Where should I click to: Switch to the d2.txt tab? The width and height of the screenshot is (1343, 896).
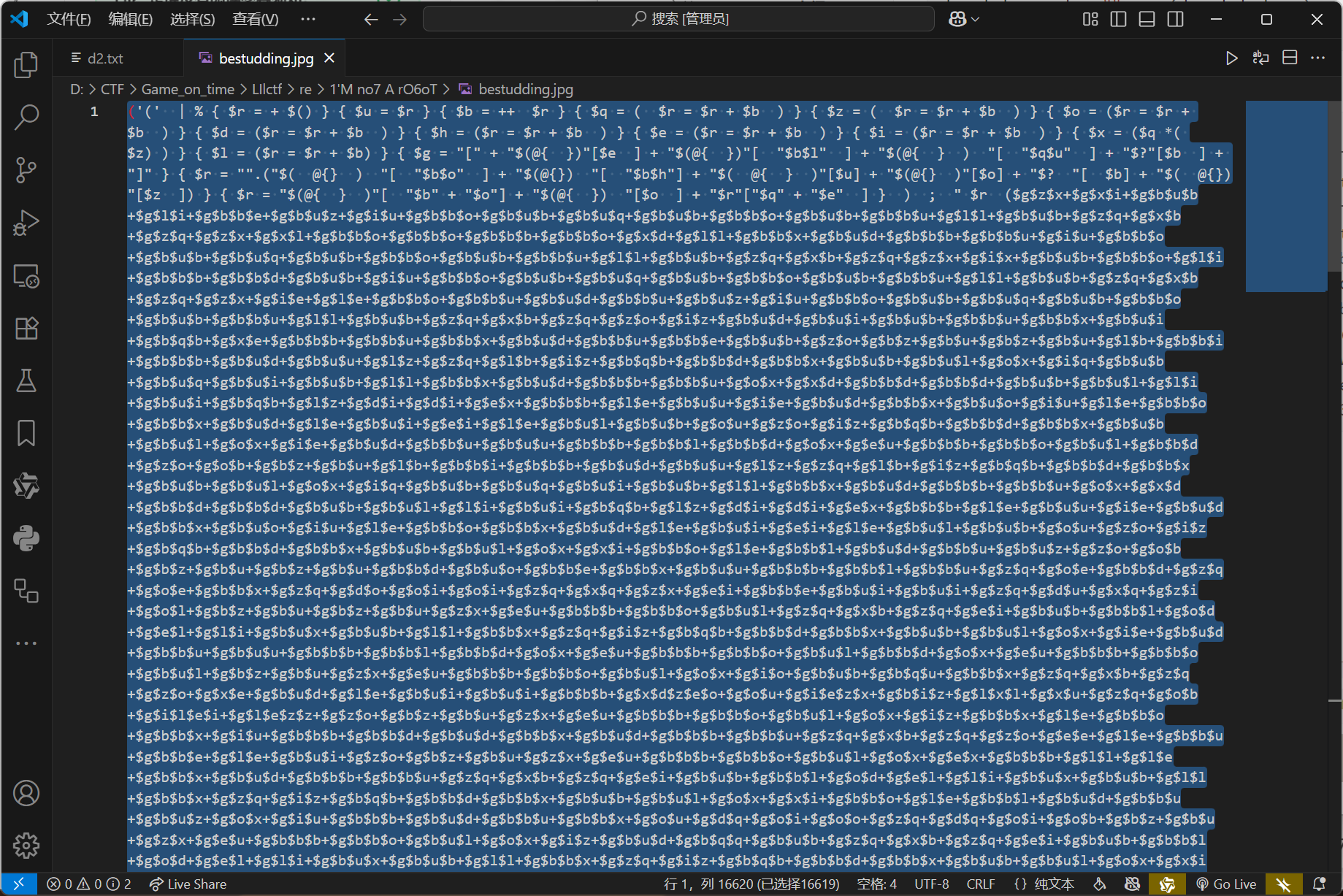tap(106, 58)
